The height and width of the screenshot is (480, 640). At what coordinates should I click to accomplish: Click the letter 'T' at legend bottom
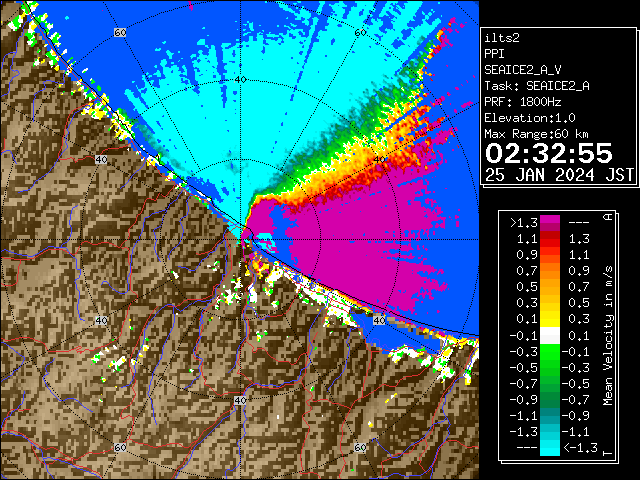pos(608,453)
